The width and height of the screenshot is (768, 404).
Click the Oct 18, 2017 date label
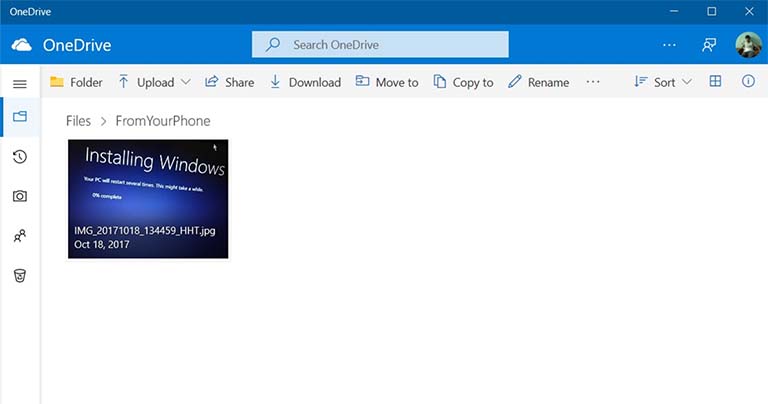[x=102, y=244]
